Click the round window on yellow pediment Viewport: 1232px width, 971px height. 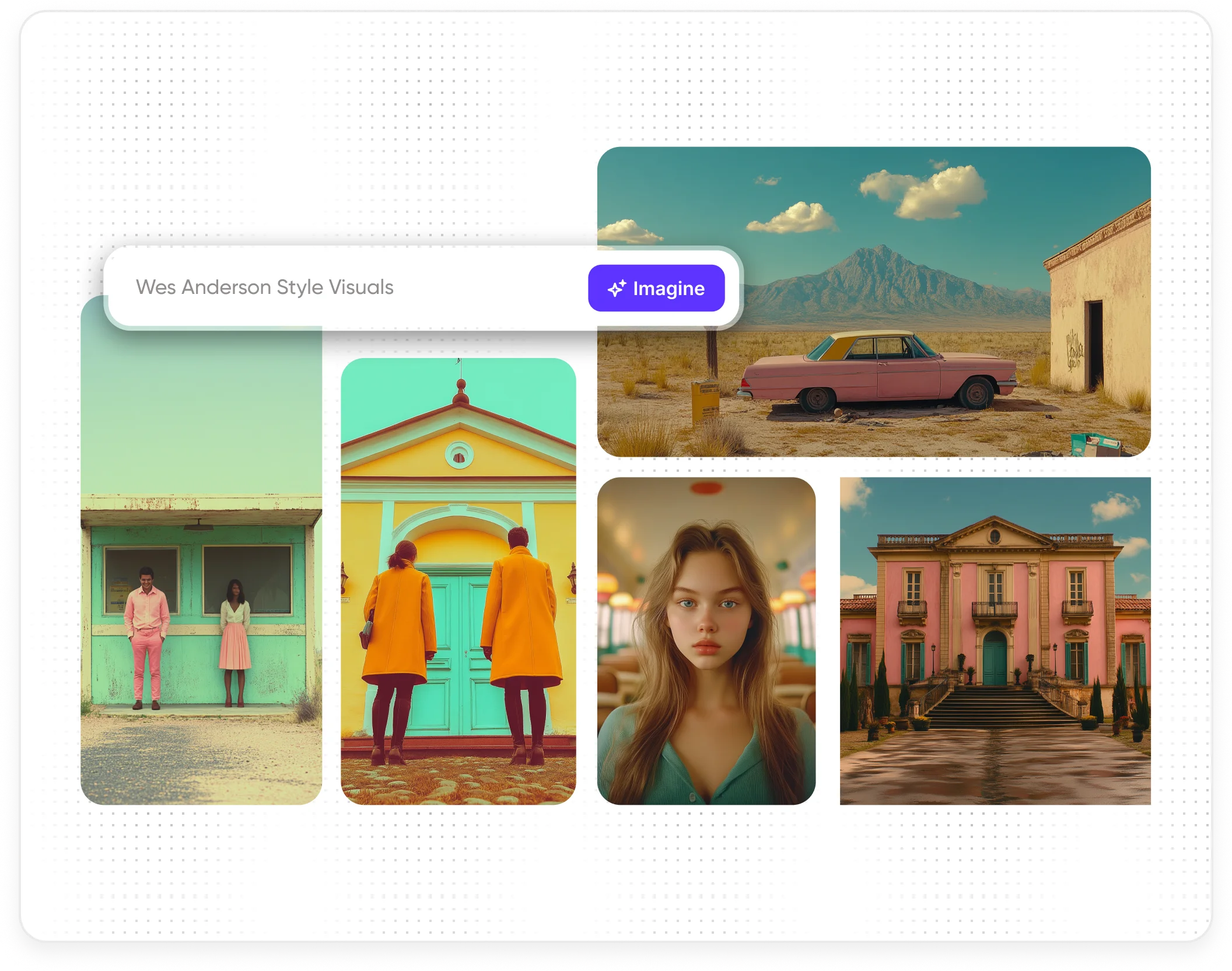[x=459, y=455]
